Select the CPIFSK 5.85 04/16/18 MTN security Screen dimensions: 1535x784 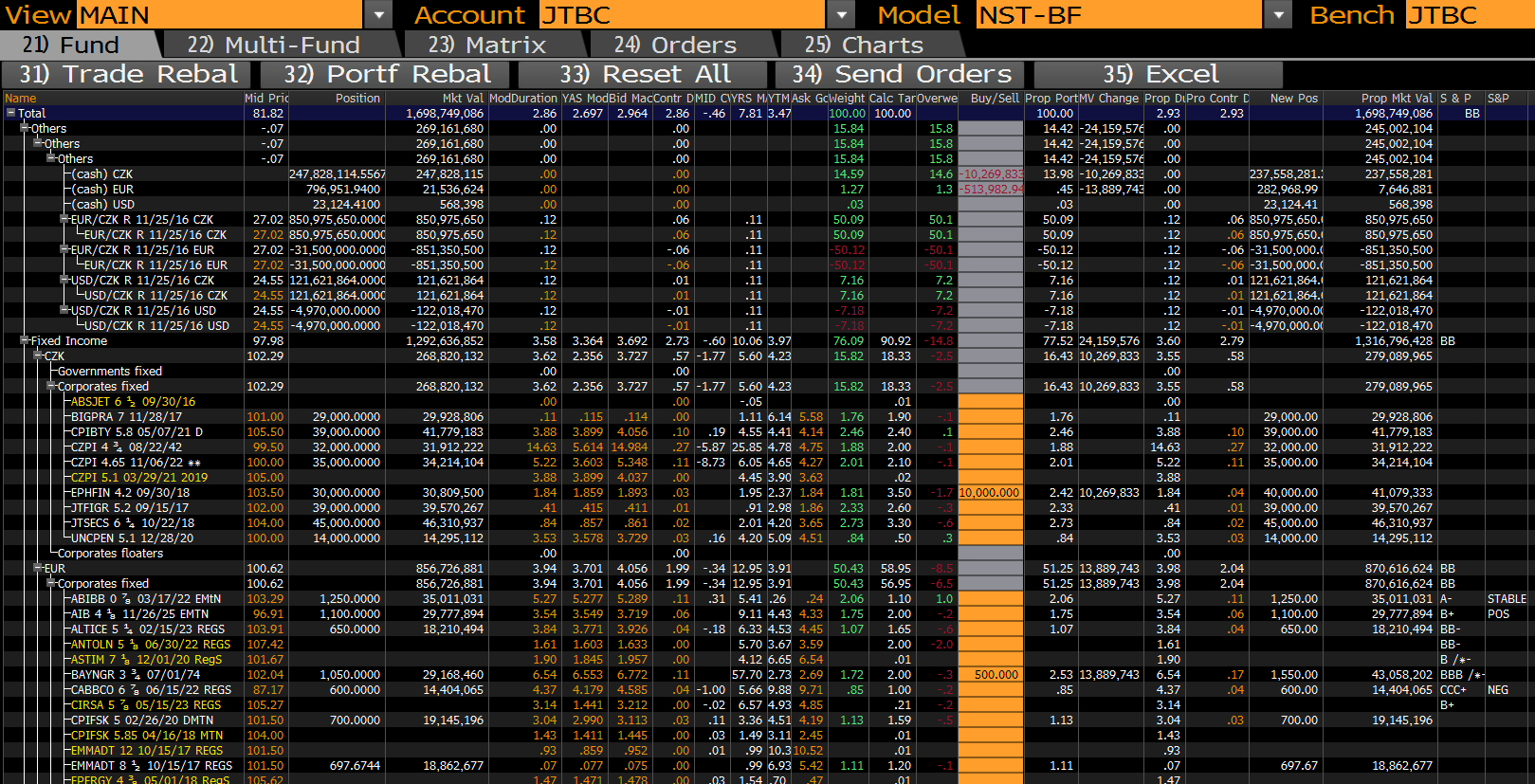(x=147, y=736)
